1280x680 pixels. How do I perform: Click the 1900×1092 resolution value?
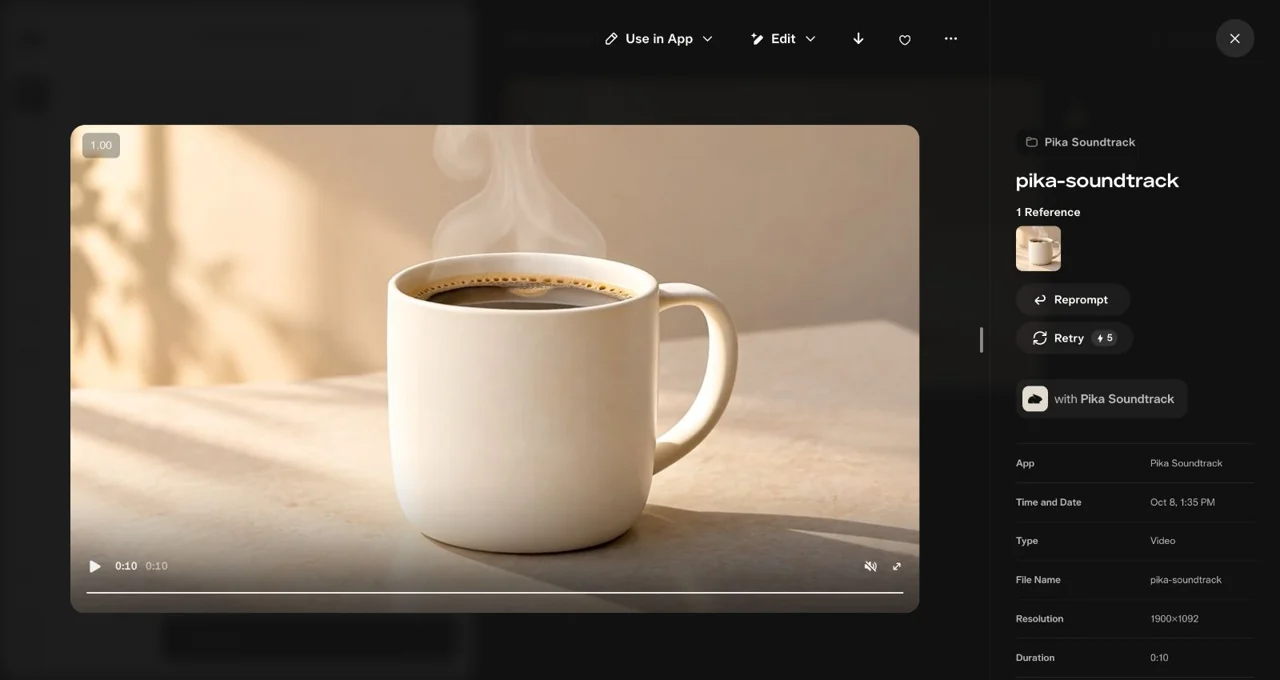pos(1174,619)
